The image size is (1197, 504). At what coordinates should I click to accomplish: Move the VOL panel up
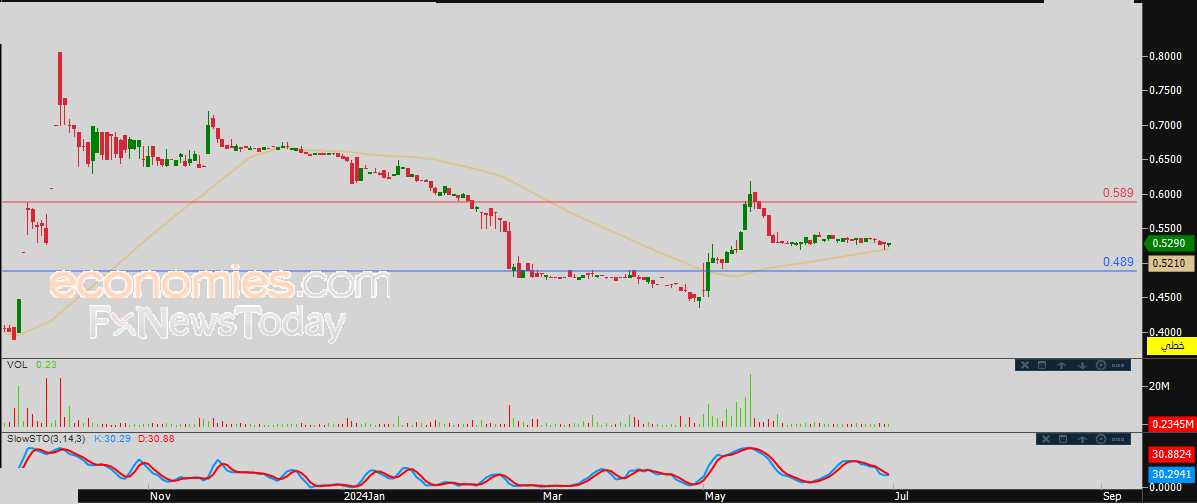pos(1061,365)
